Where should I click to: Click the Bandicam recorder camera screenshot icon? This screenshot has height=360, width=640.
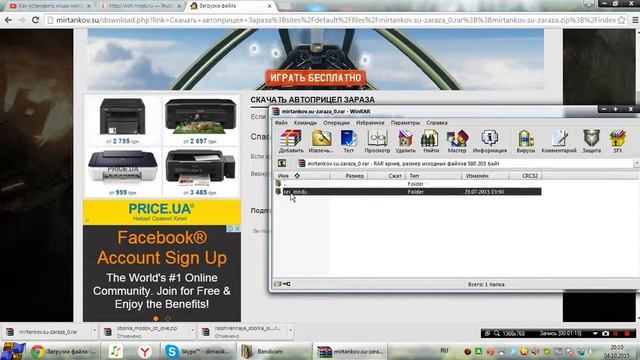click(x=605, y=333)
